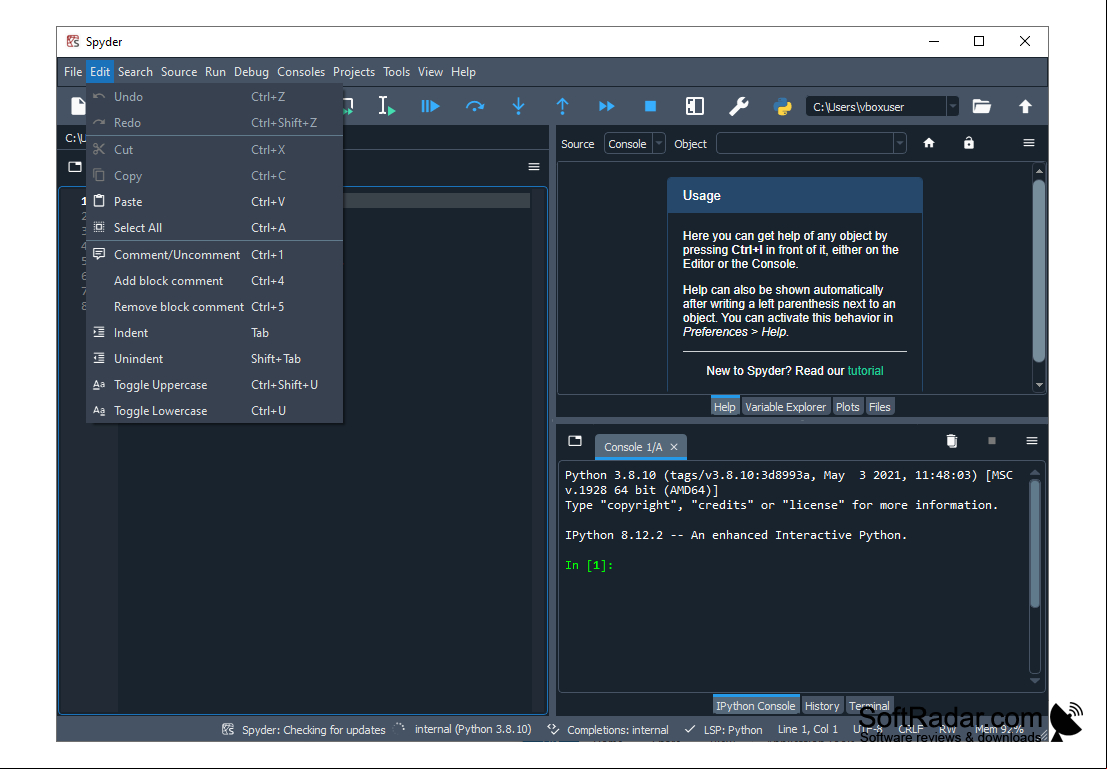Click the new file icon in toolbar
Screen dimensions: 1107x769
77,106
